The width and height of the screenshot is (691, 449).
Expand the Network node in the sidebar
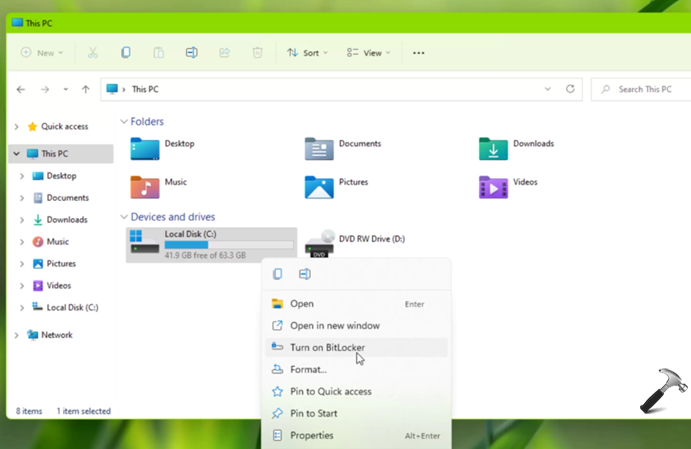(x=16, y=335)
